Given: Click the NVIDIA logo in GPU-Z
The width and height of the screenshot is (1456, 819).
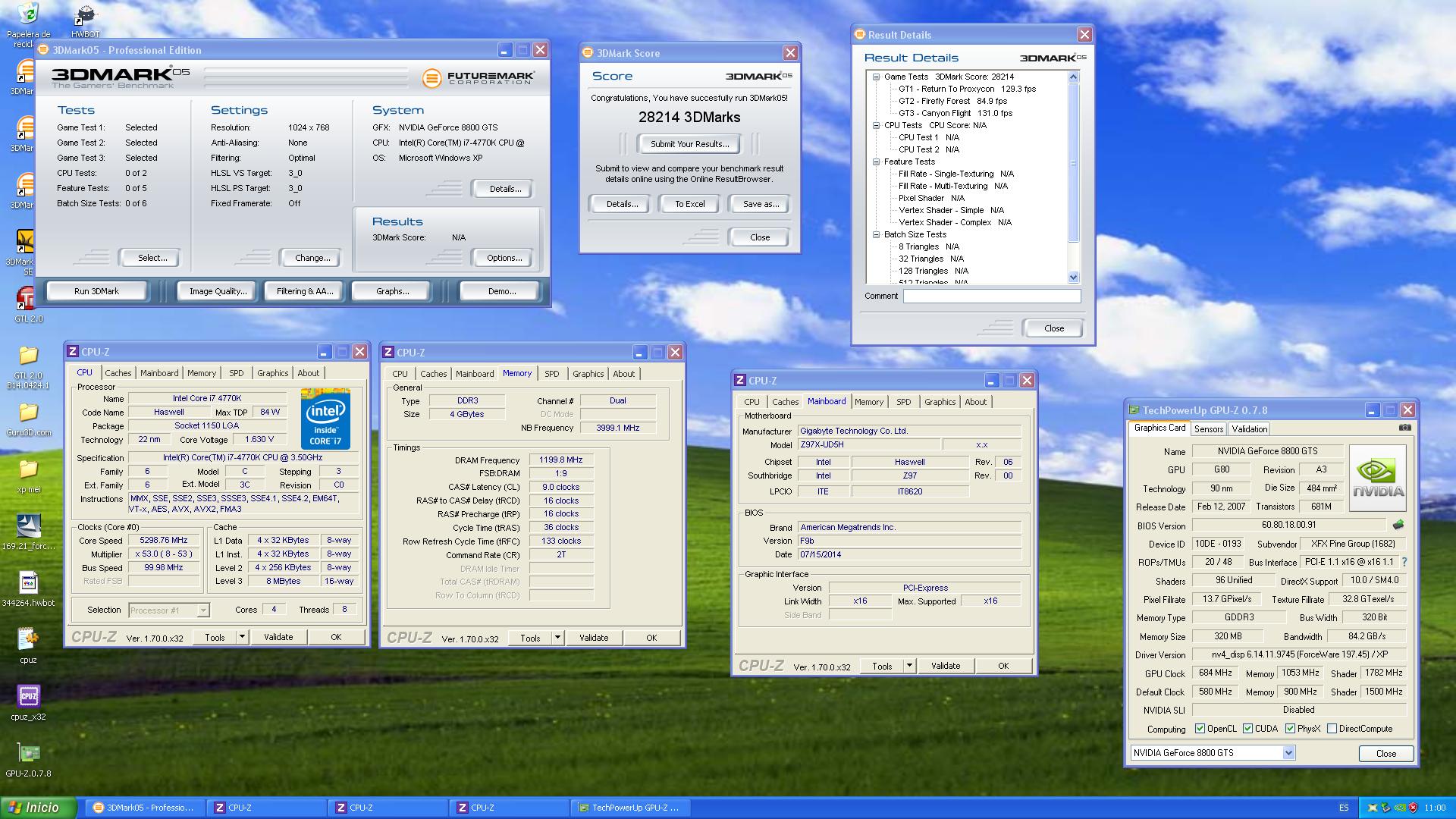Looking at the screenshot, I should (x=1378, y=477).
